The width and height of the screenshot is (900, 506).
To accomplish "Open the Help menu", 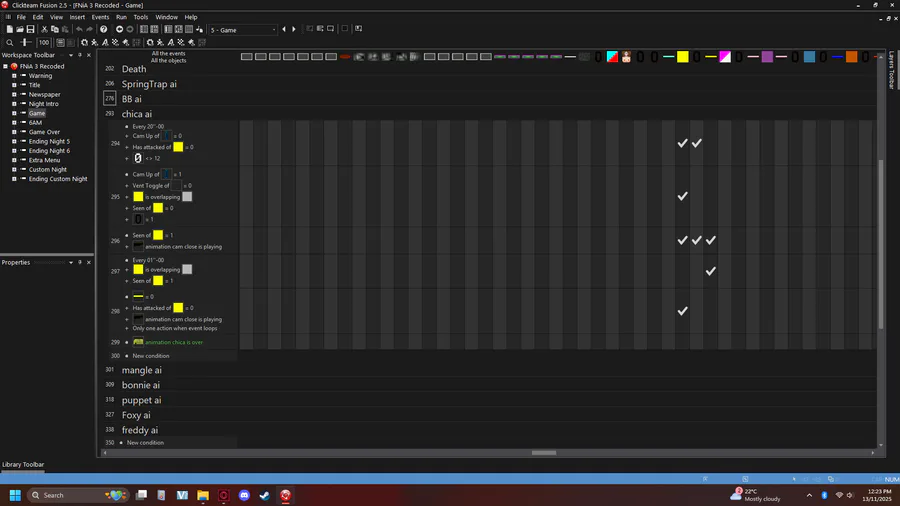I will click(191, 17).
